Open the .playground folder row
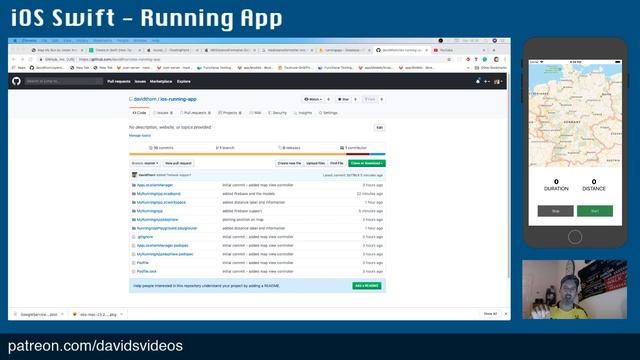 pos(167,229)
